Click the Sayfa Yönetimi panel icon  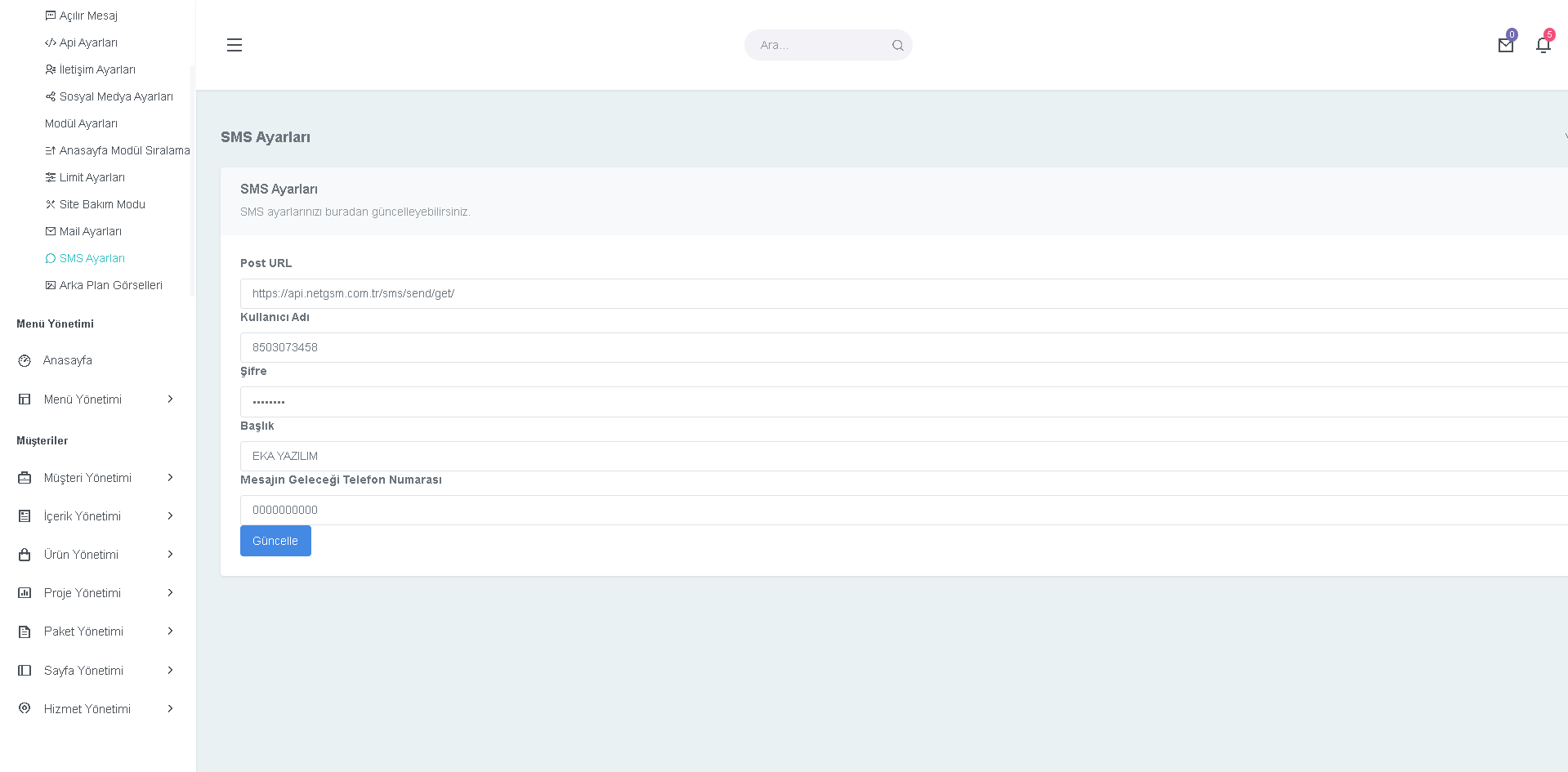25,671
